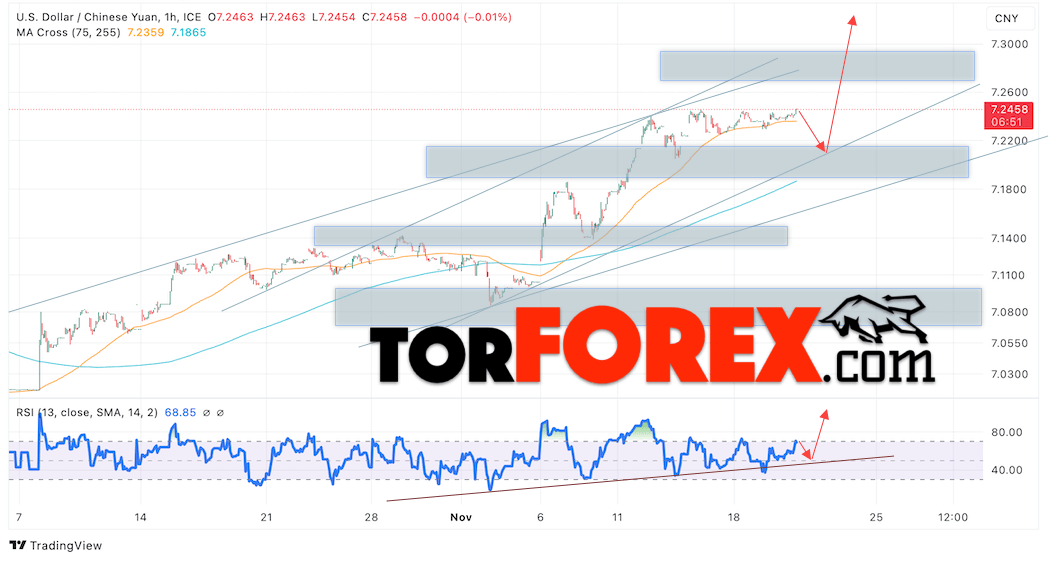The width and height of the screenshot is (1048, 561).
Task: Click the TradingView logo icon
Action: click(x=18, y=546)
